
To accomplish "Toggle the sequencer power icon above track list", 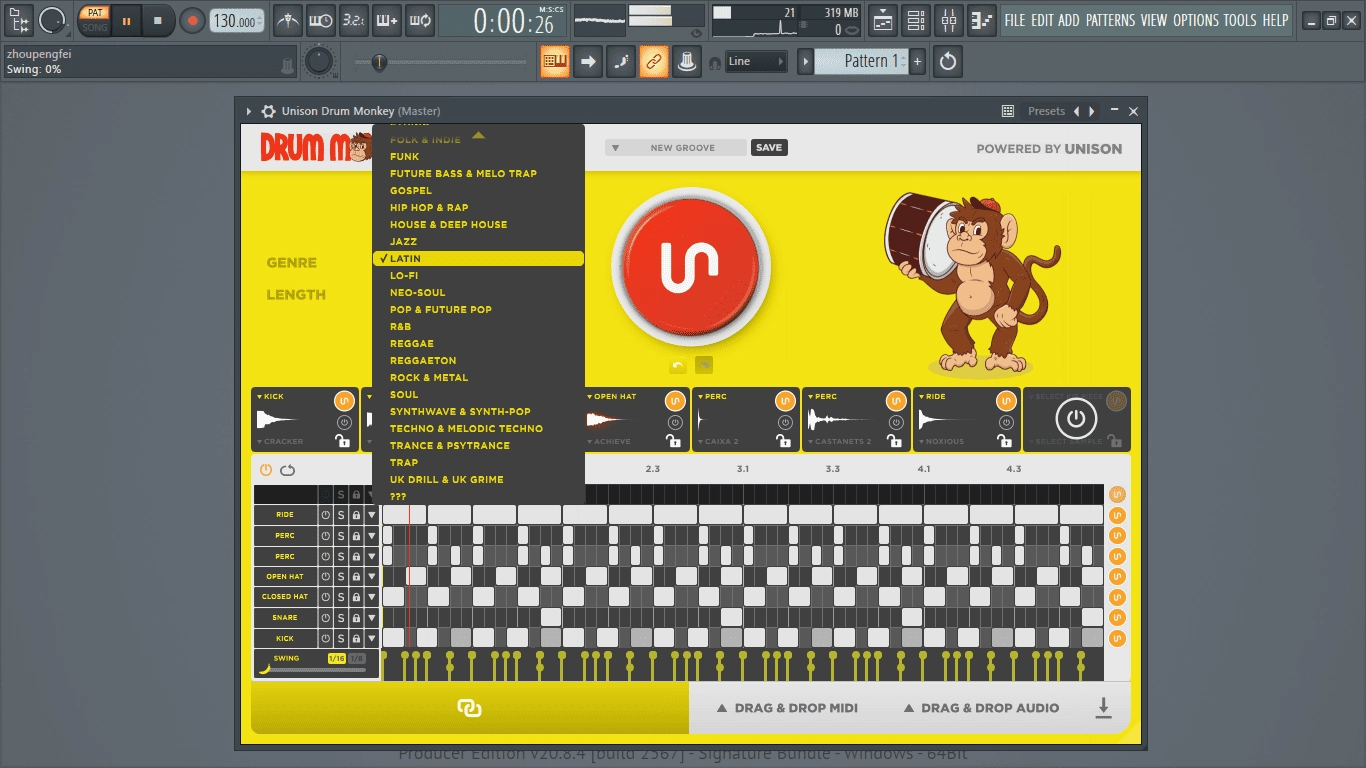I will (x=266, y=470).
